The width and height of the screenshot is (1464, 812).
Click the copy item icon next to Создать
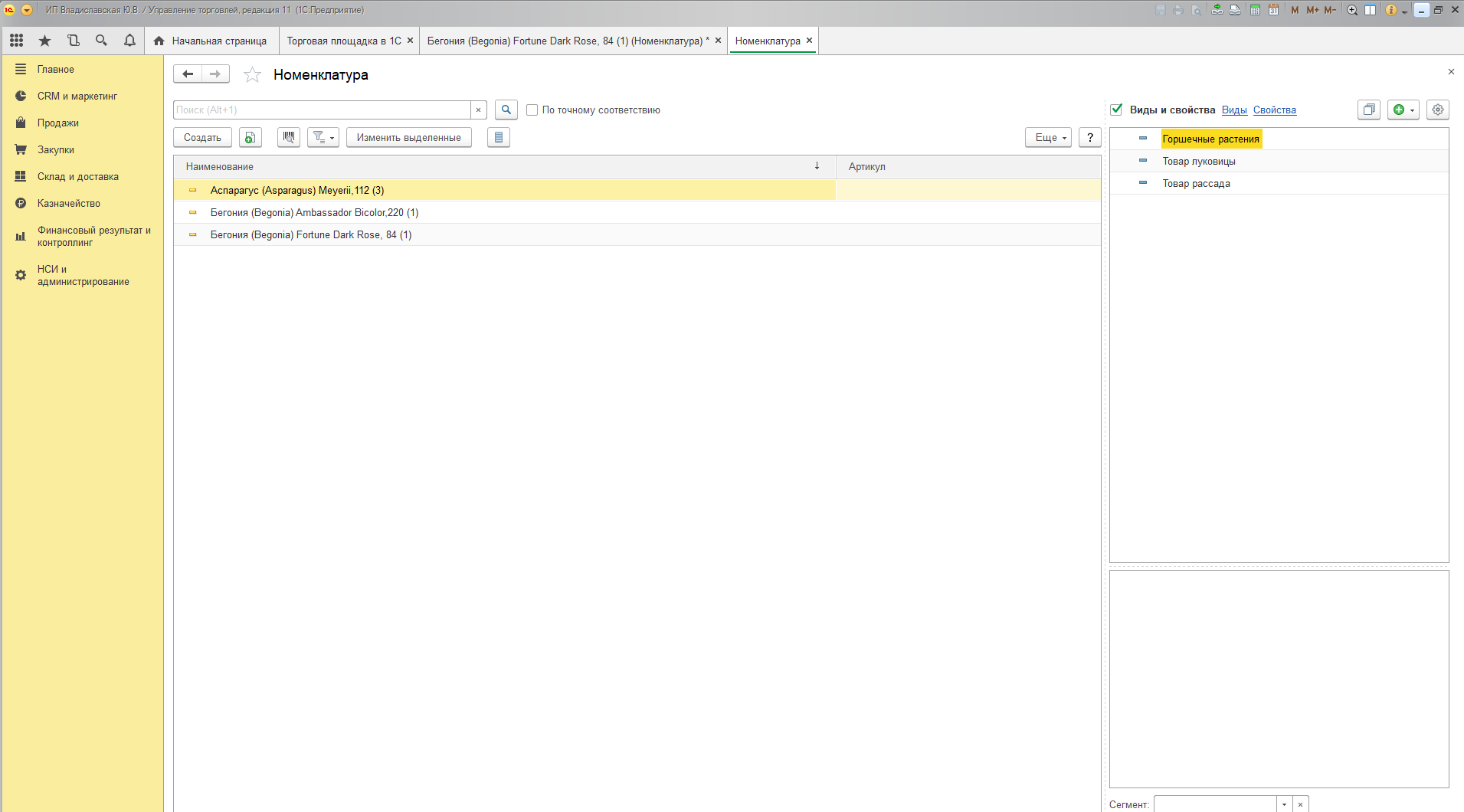tap(250, 137)
